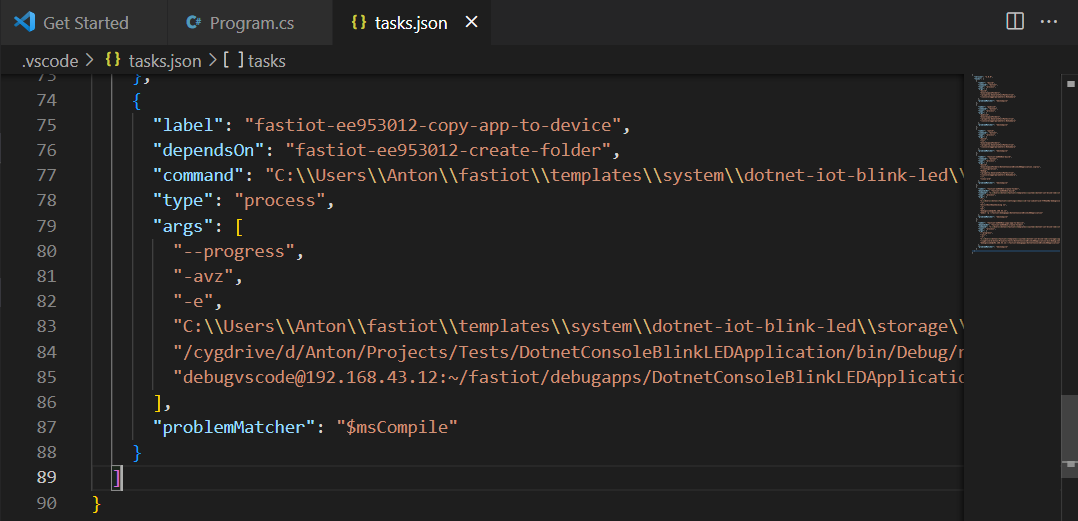Select the .vscode breadcrumb folder

click(x=50, y=61)
